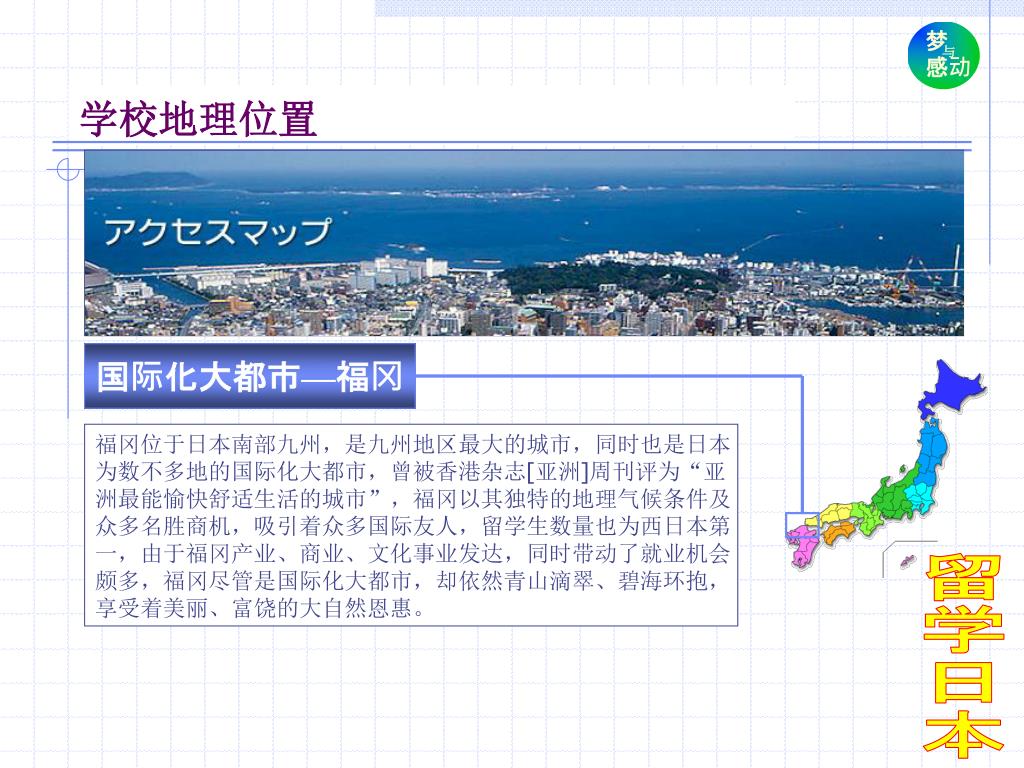The width and height of the screenshot is (1024, 768).
Task: Click the paragraph starting 福冈位于日本南部九州
Action: [x=411, y=526]
